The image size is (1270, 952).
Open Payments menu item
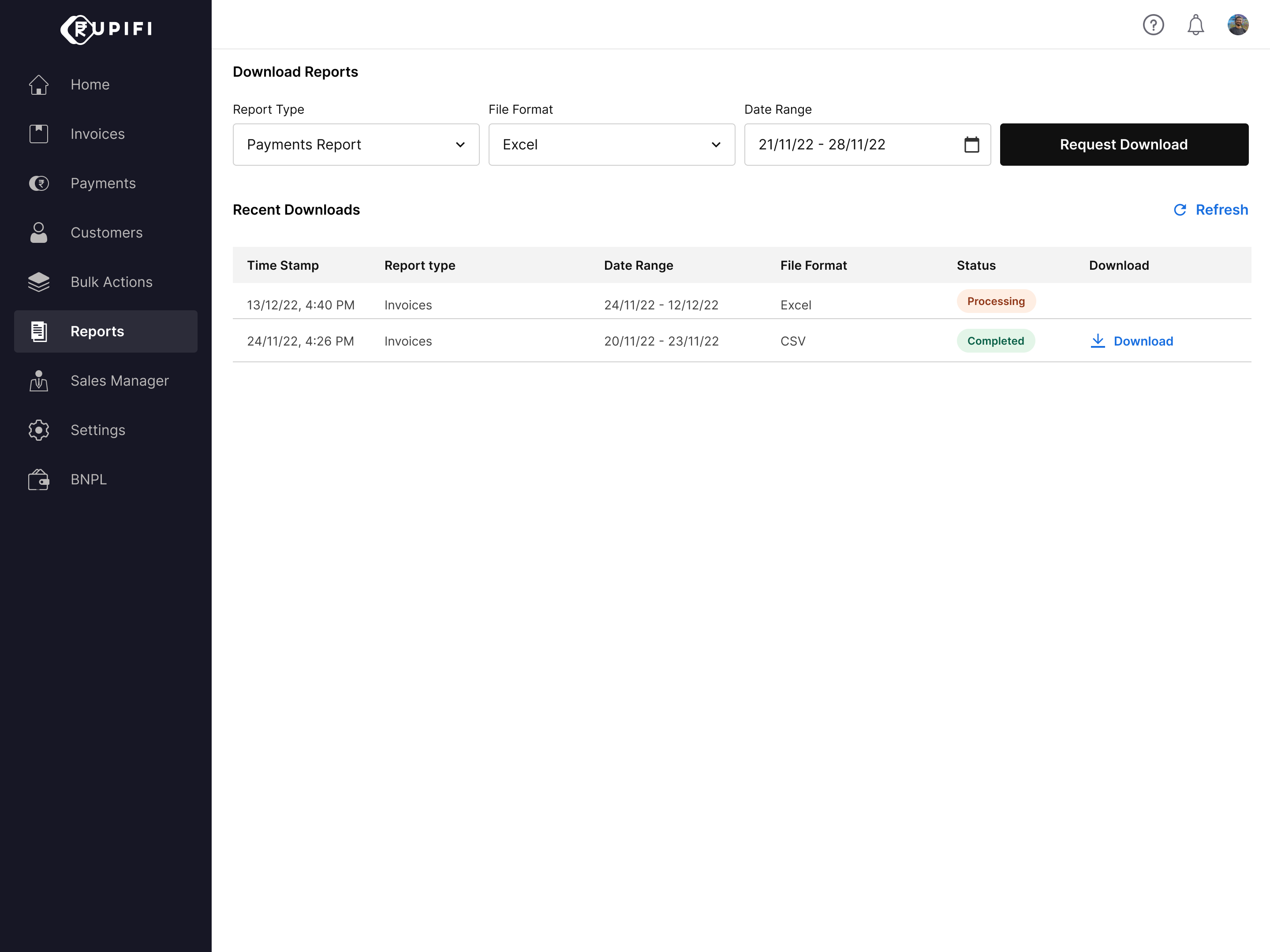pos(106,184)
